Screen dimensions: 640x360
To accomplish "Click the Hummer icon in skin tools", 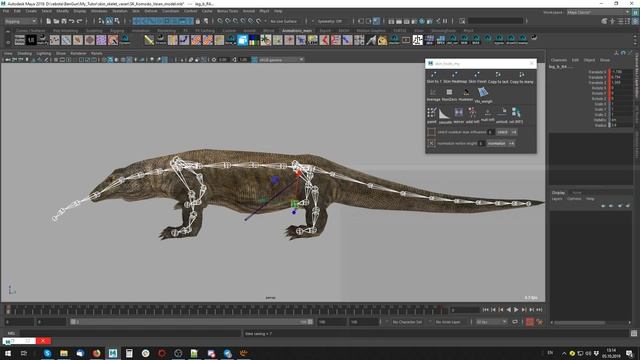I will 466,92.
